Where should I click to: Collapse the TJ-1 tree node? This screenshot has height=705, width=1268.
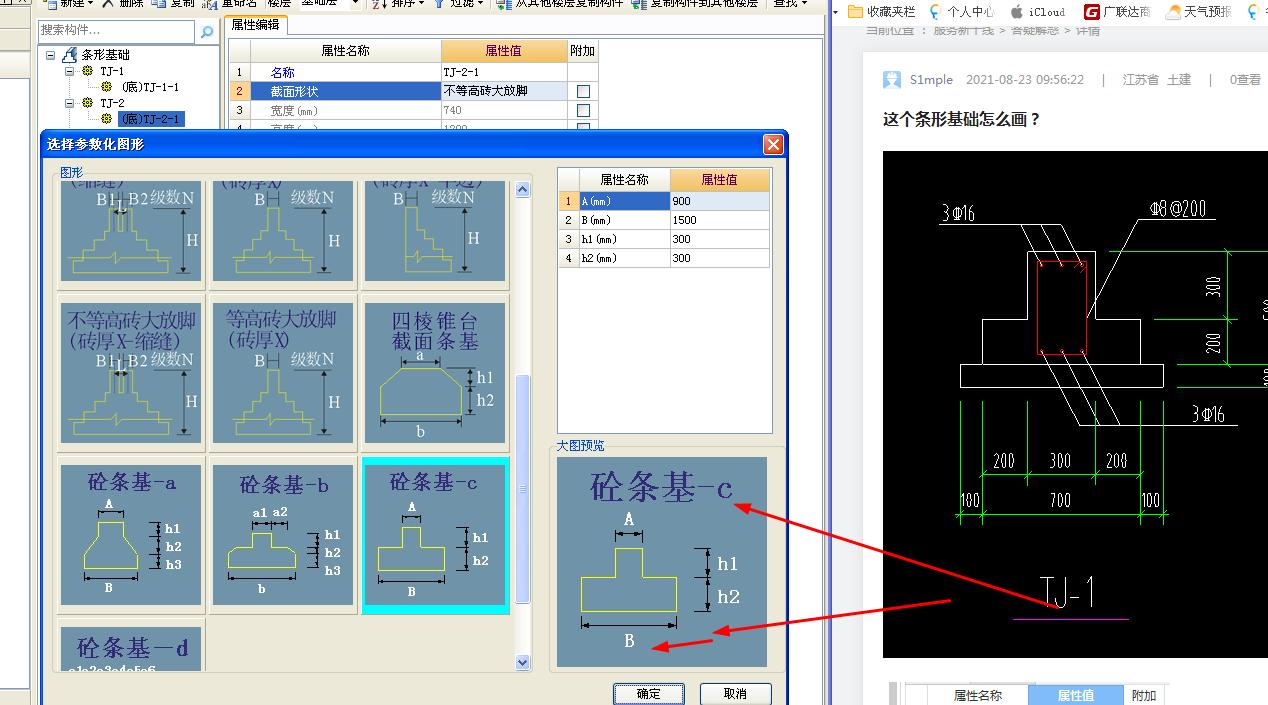70,71
